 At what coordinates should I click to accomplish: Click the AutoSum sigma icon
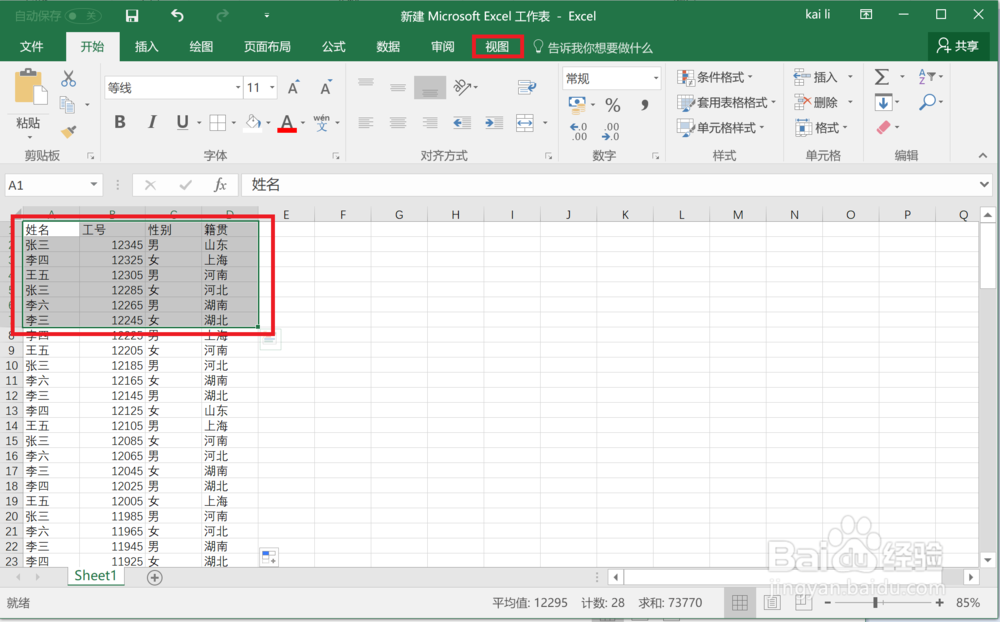(x=881, y=77)
